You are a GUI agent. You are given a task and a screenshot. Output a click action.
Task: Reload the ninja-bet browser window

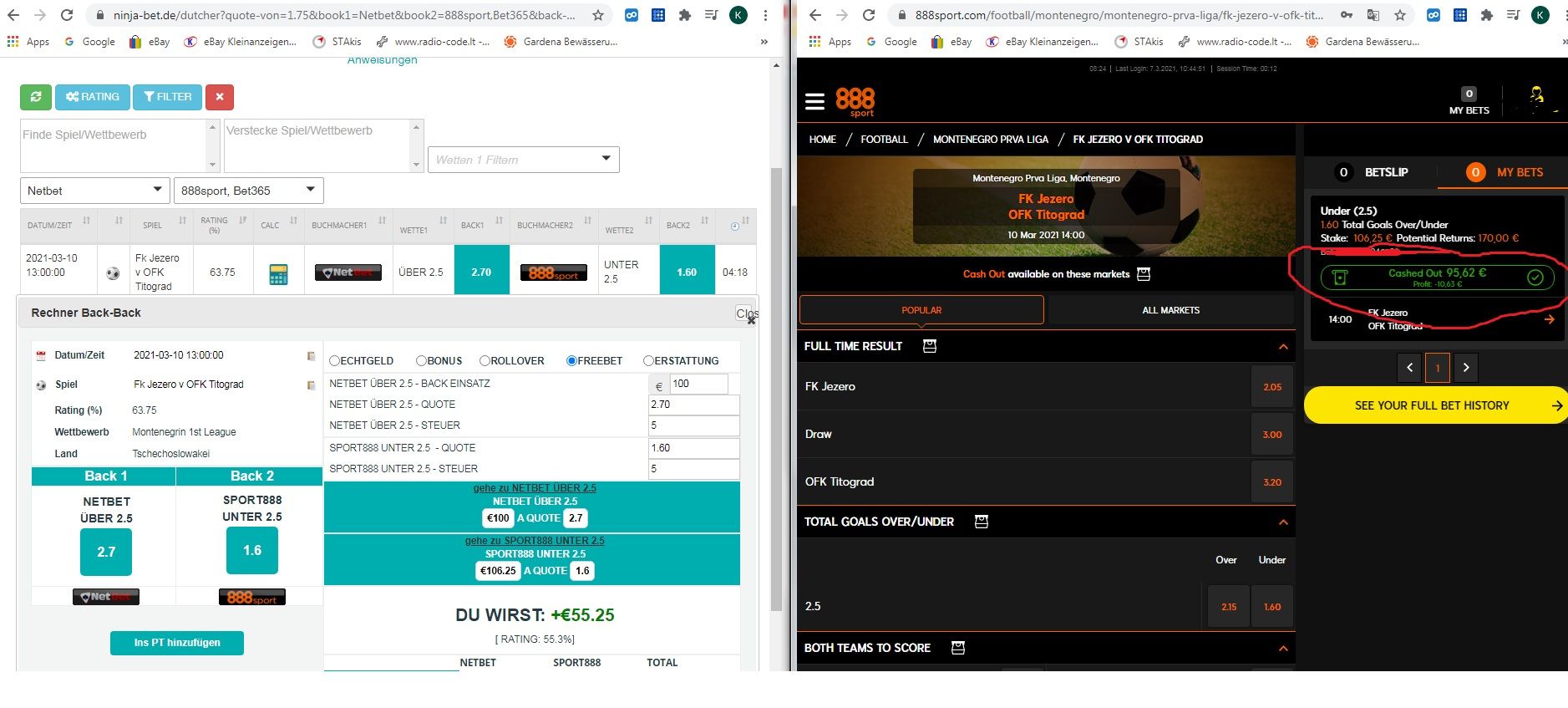[67, 15]
